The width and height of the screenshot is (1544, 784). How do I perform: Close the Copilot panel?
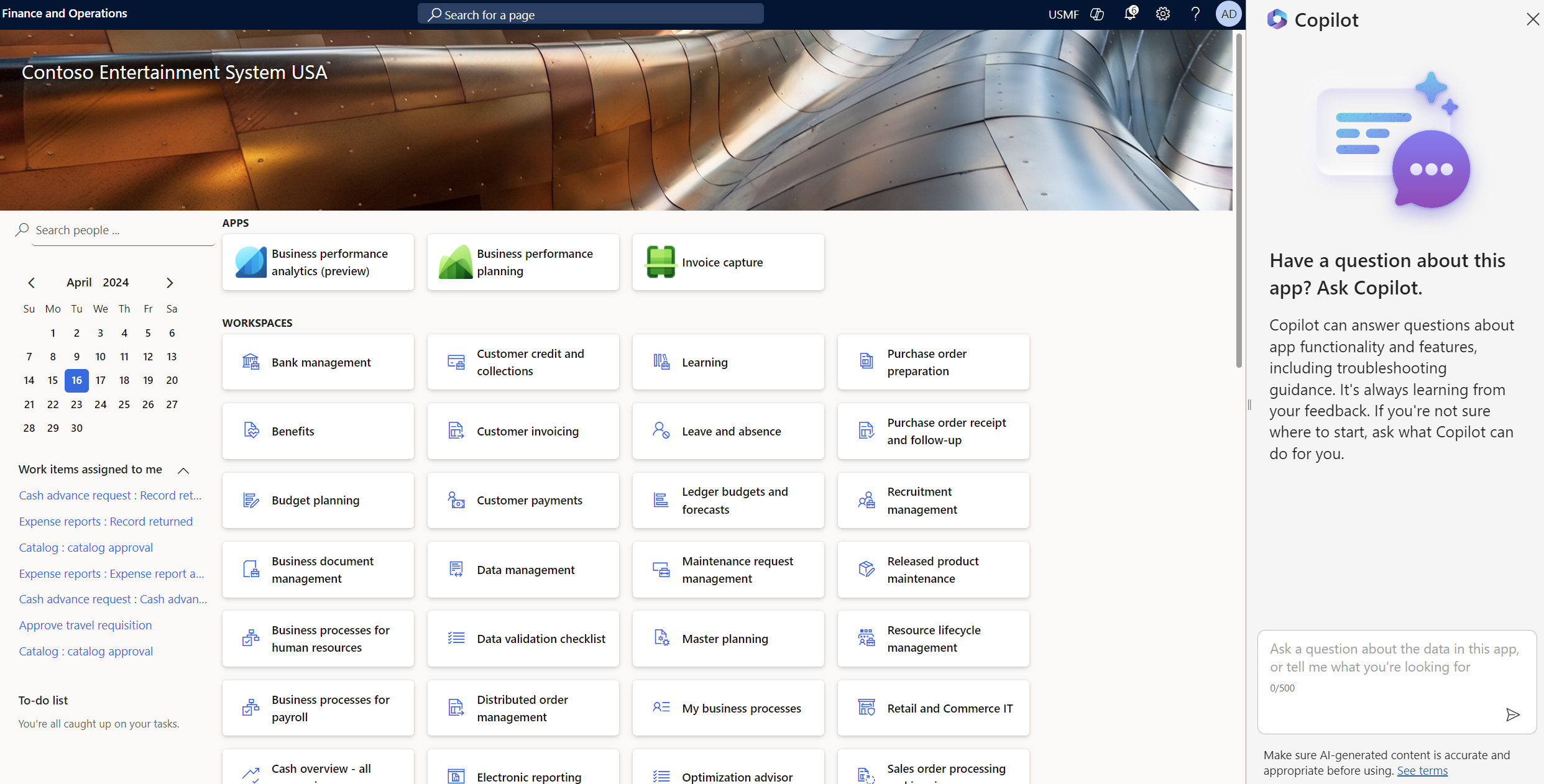coord(1532,19)
